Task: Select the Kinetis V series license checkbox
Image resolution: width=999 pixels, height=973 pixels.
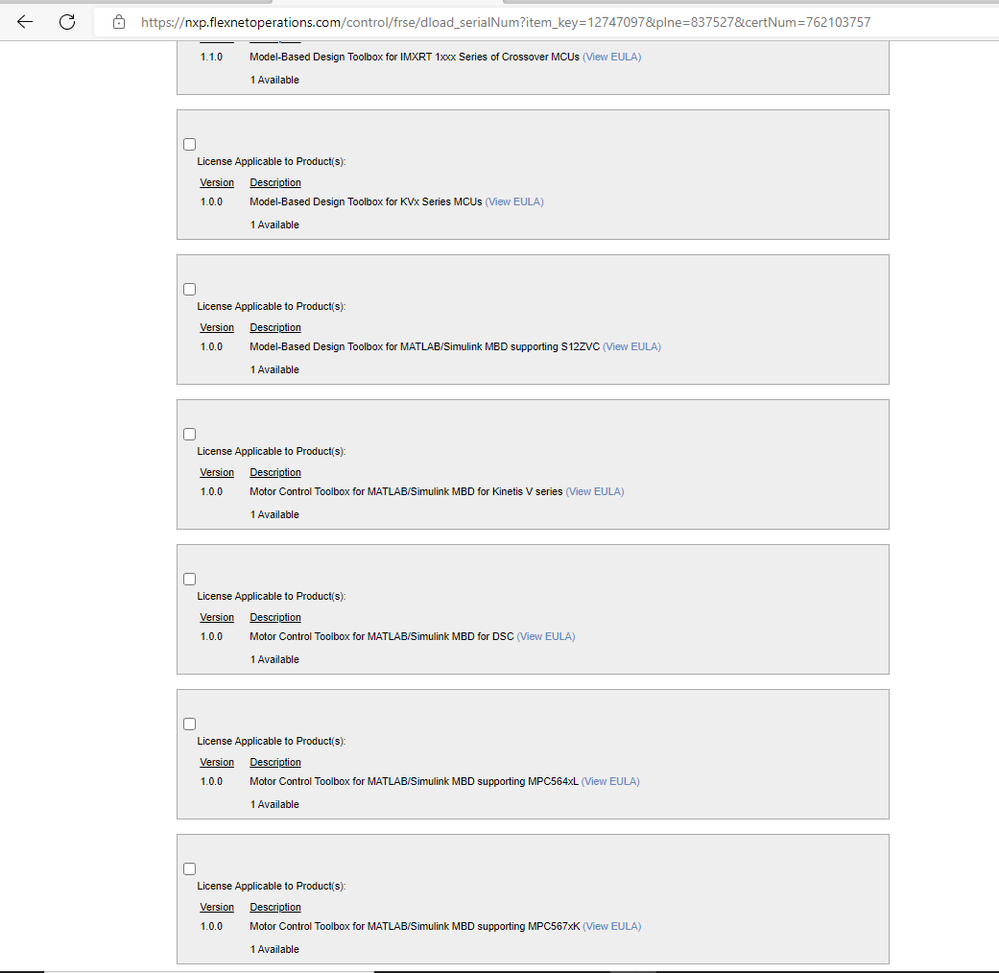Action: pyautogui.click(x=189, y=434)
